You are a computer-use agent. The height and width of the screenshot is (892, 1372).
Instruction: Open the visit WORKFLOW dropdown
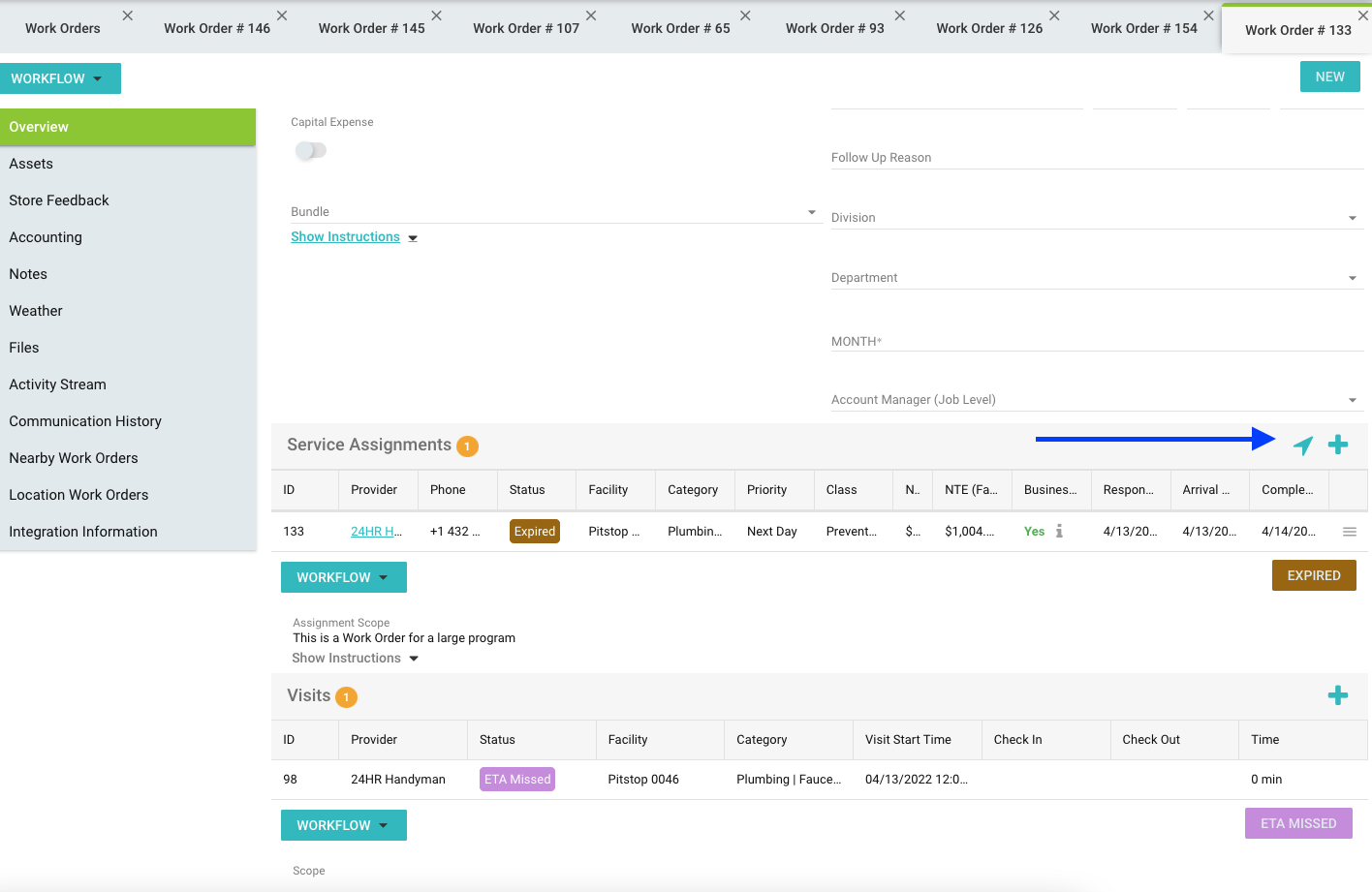[x=344, y=825]
